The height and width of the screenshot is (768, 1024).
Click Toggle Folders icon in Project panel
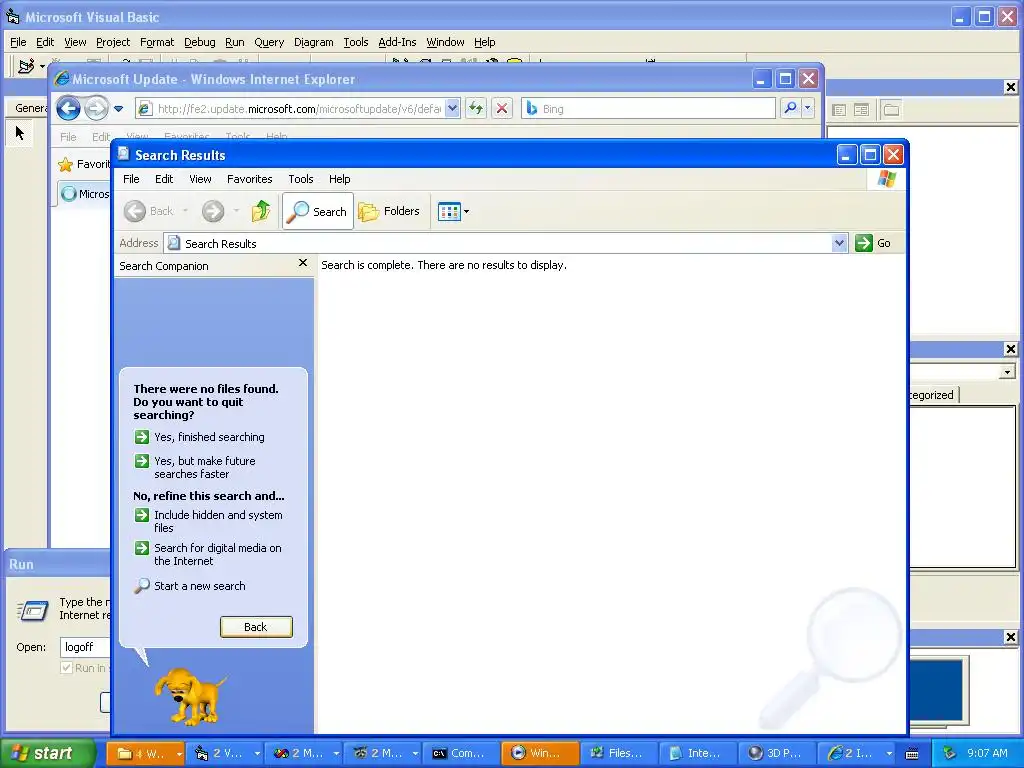click(891, 110)
